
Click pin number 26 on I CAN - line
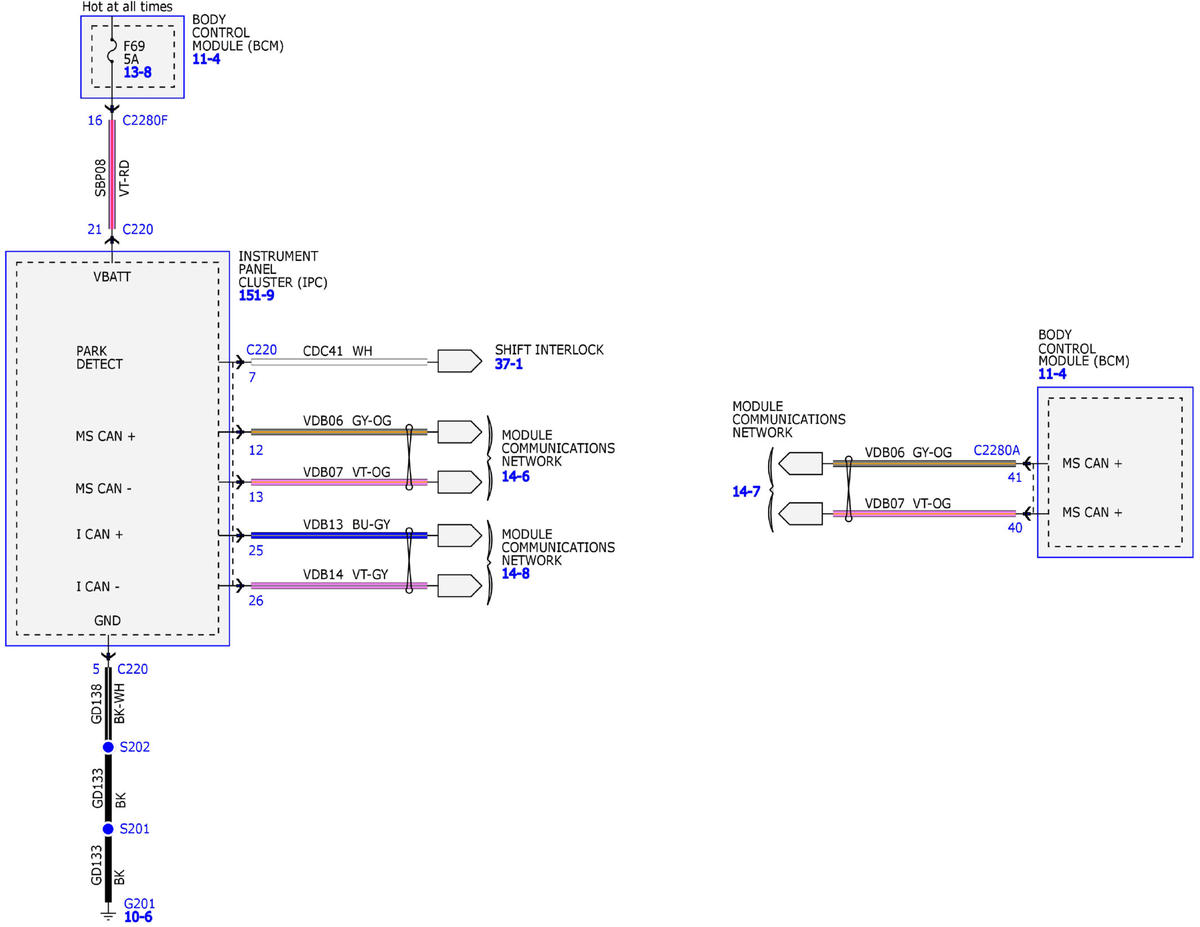(257, 601)
